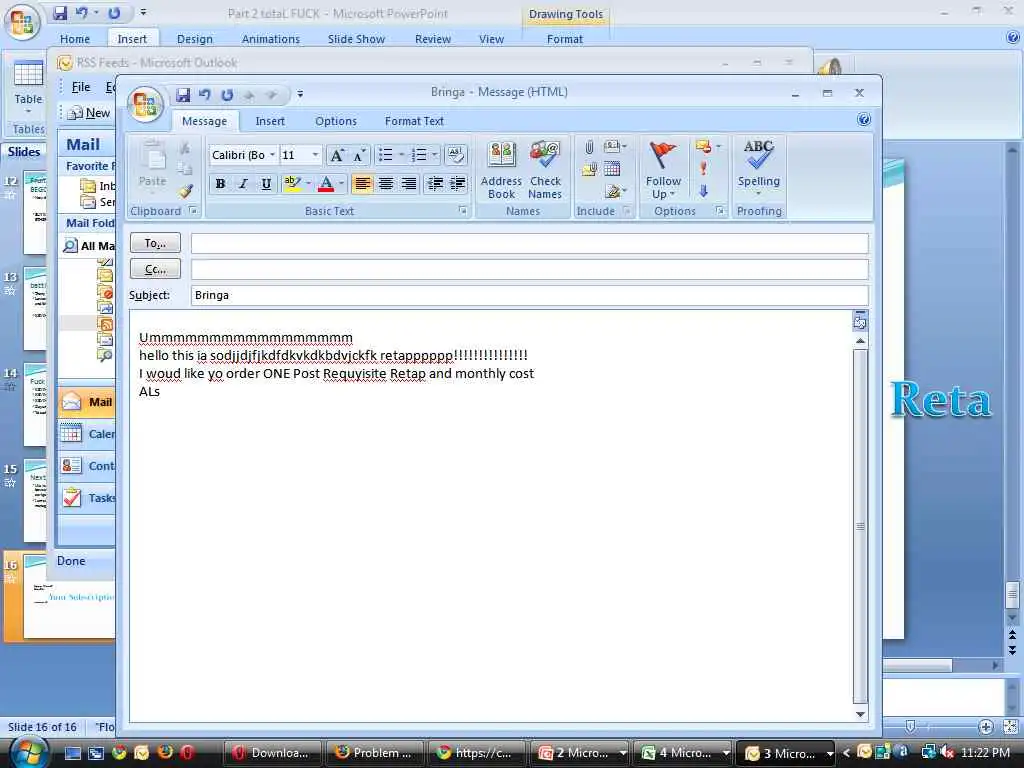The image size is (1024, 768).
Task: Expand the numbering style dropdown
Action: (434, 155)
